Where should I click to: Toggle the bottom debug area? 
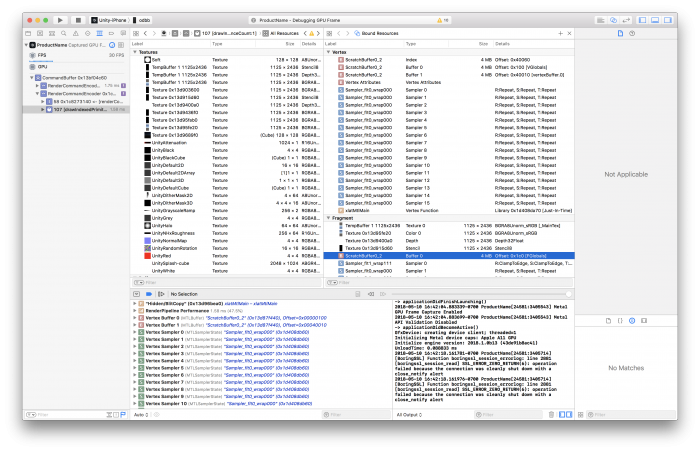click(655, 19)
